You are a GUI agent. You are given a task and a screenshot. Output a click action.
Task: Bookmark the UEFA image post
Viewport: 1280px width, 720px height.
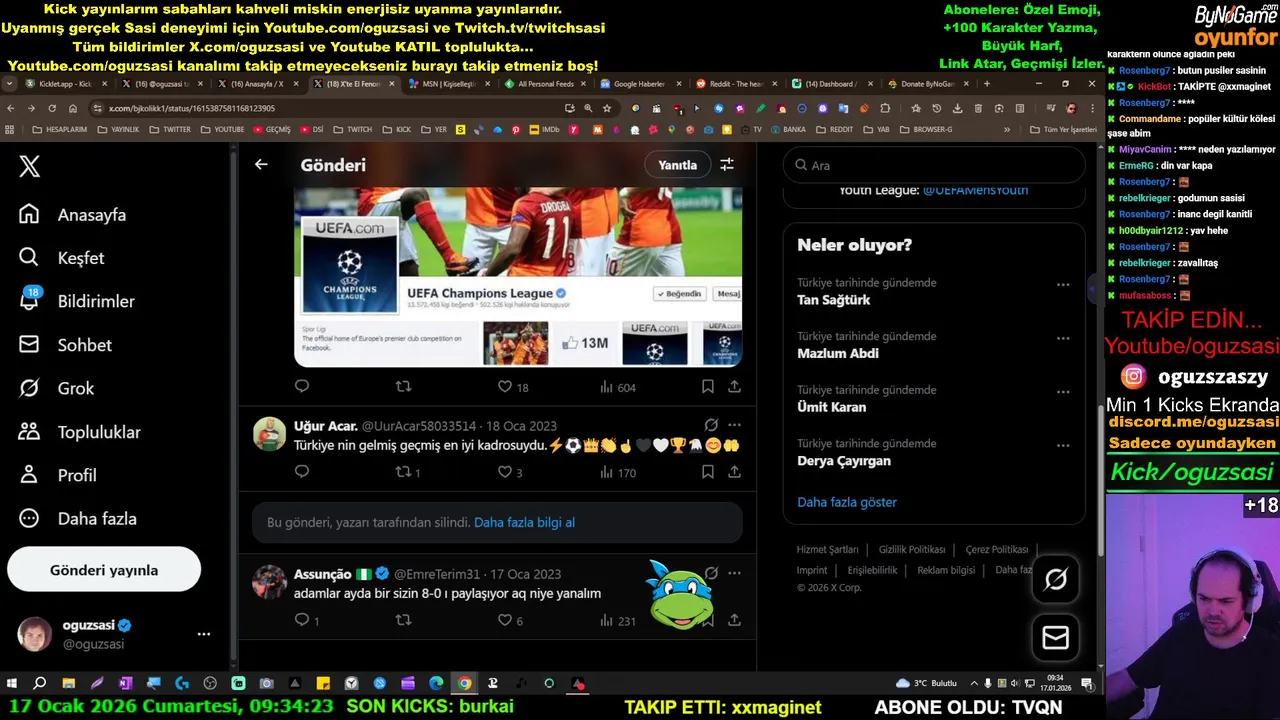708,386
